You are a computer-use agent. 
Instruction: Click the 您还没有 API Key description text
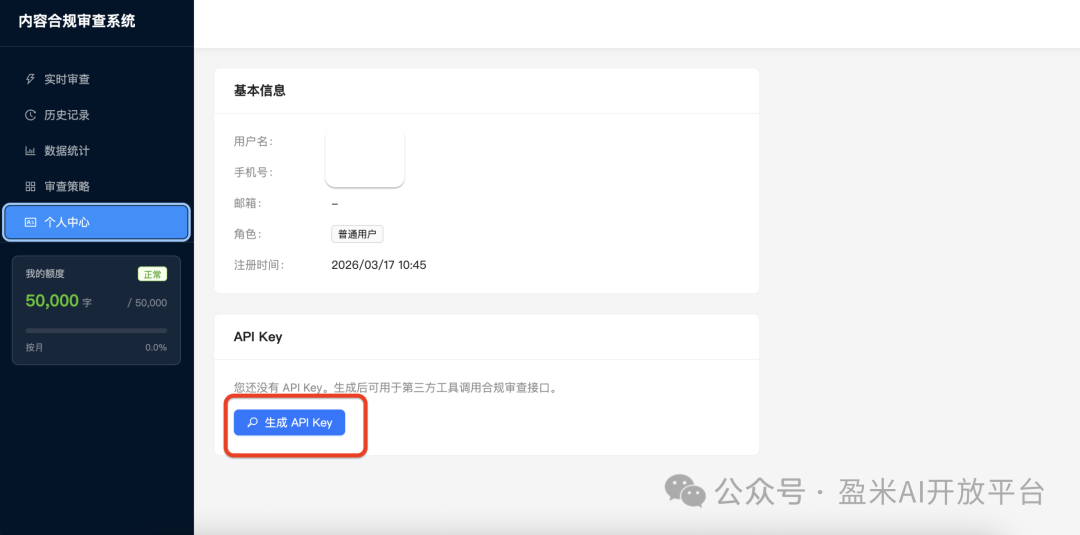[x=396, y=388]
